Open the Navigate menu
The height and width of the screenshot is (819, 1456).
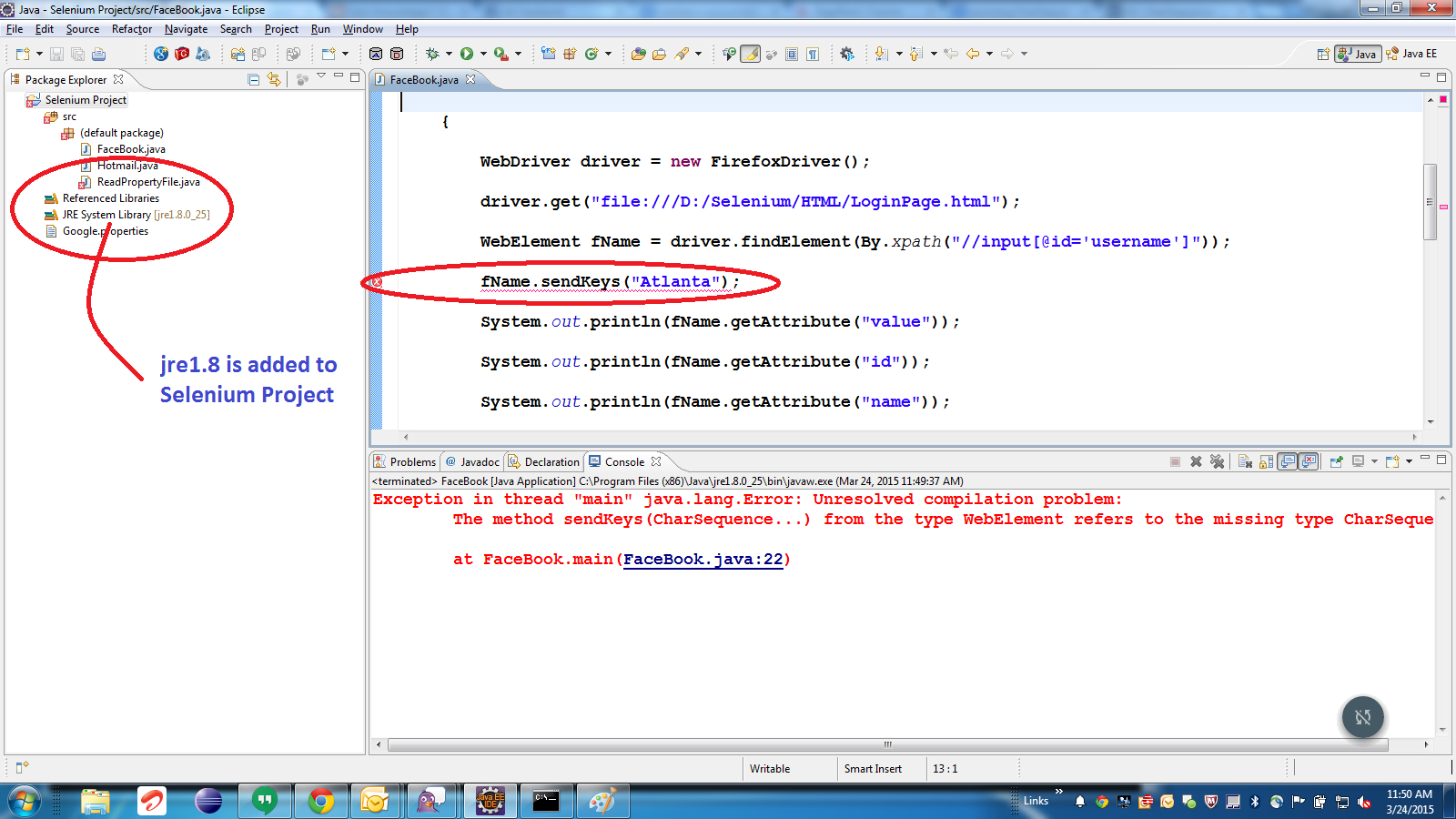point(186,29)
